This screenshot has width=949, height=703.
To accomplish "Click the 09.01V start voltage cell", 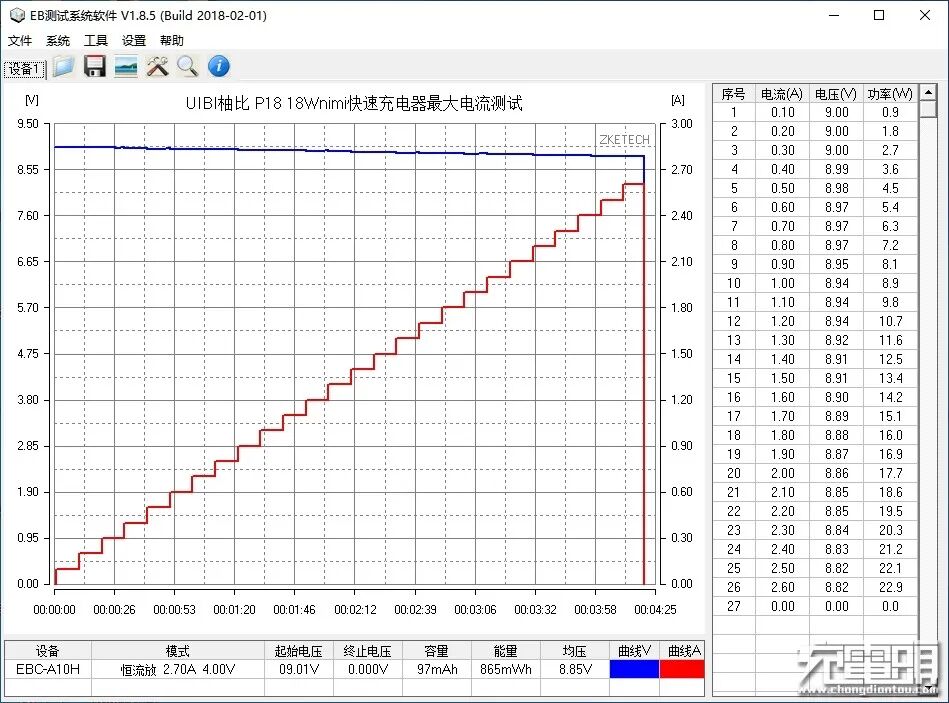I will point(298,669).
